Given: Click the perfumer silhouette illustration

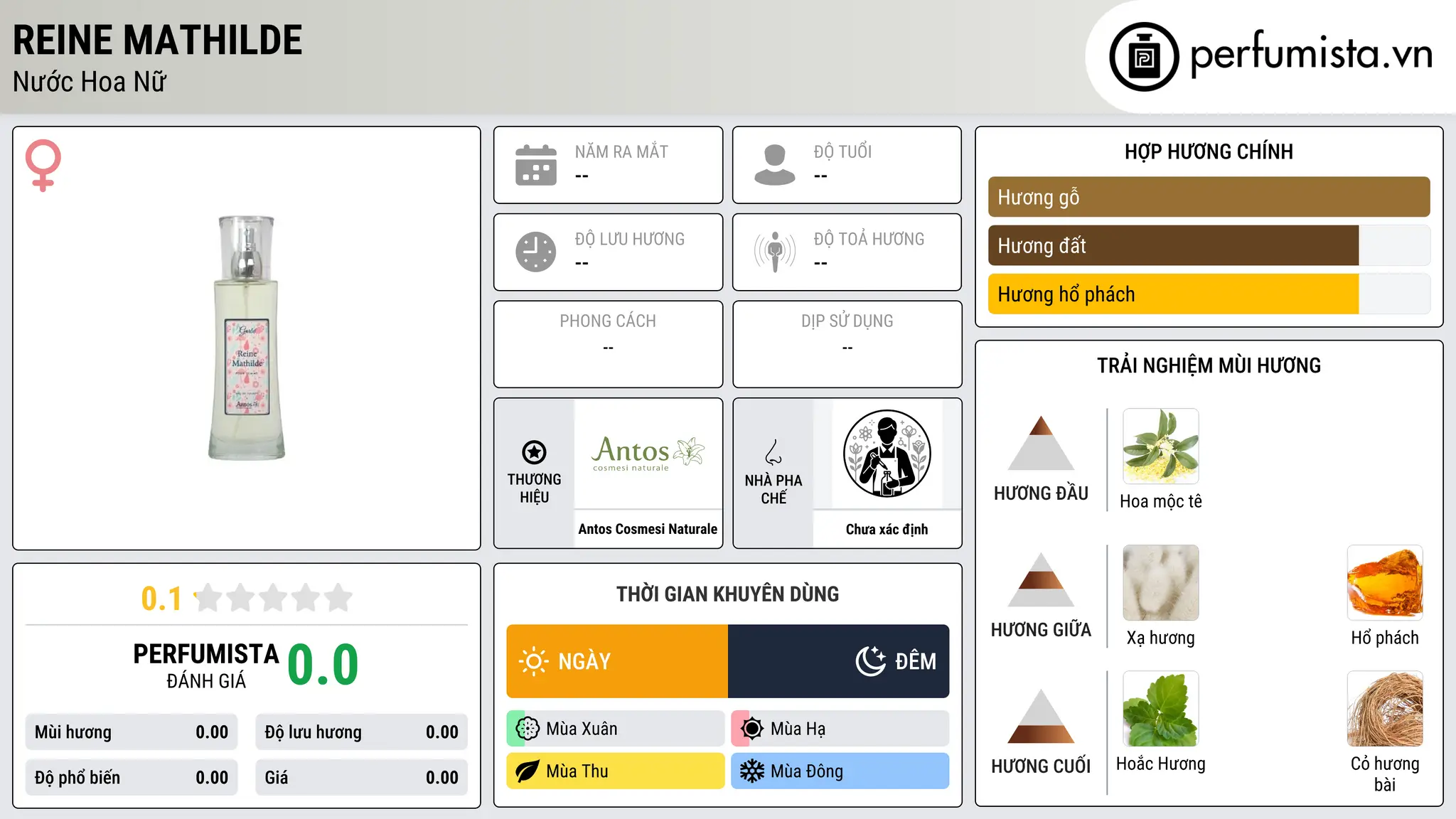Looking at the screenshot, I should click(887, 454).
